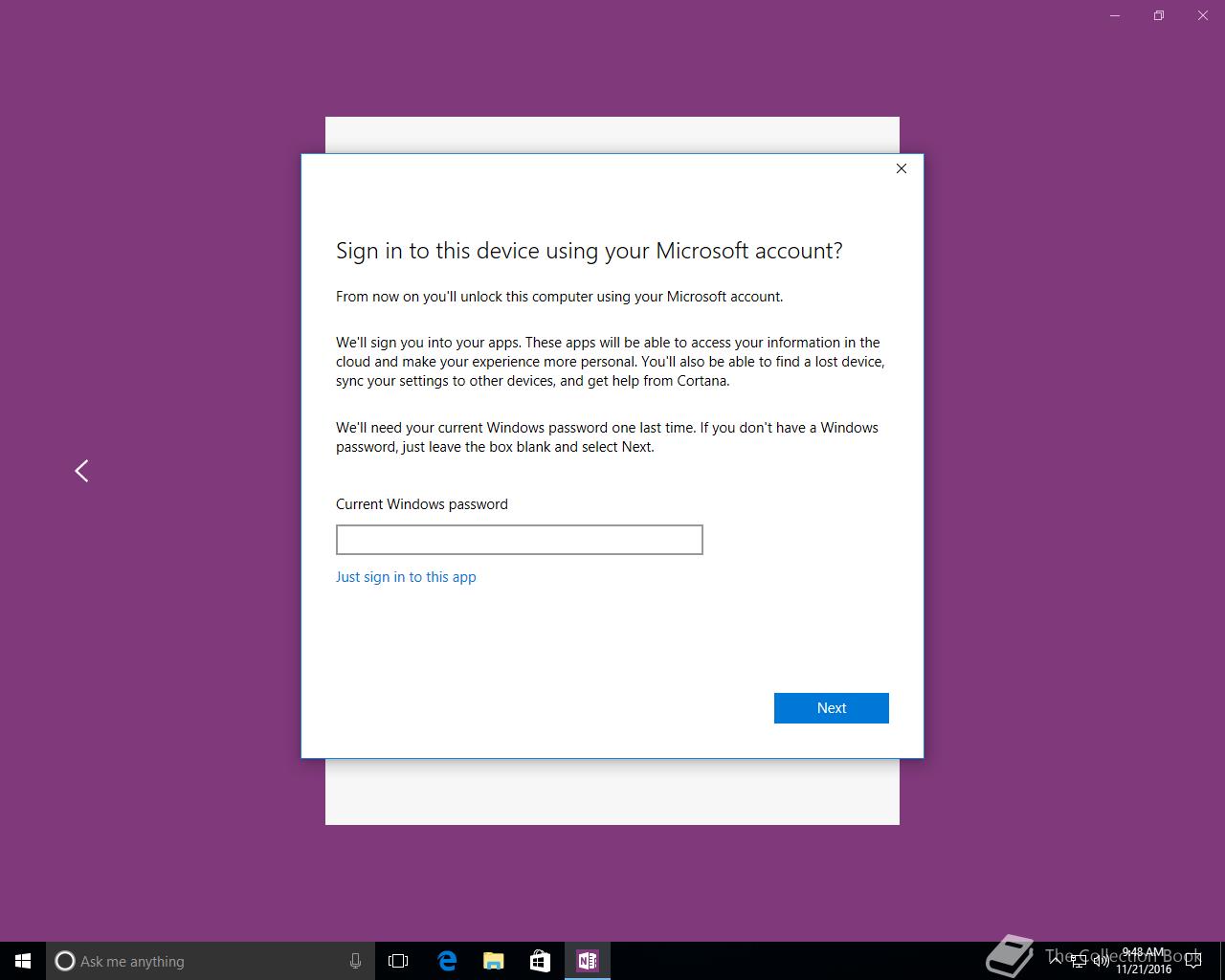This screenshot has width=1225, height=980.
Task: Open the network status tray icon
Action: pos(1079,961)
